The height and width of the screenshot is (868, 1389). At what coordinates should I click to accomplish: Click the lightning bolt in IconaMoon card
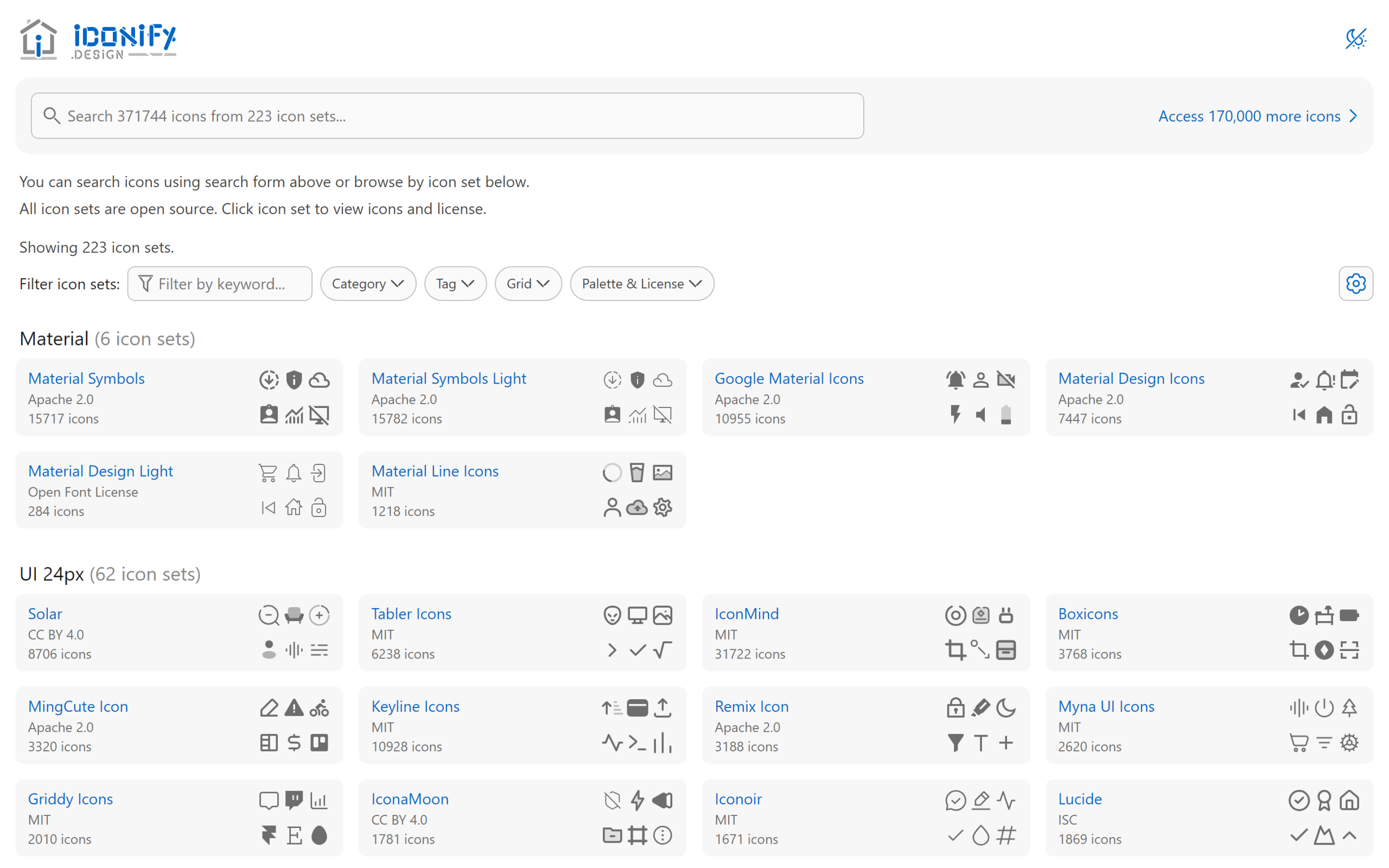[x=637, y=800]
